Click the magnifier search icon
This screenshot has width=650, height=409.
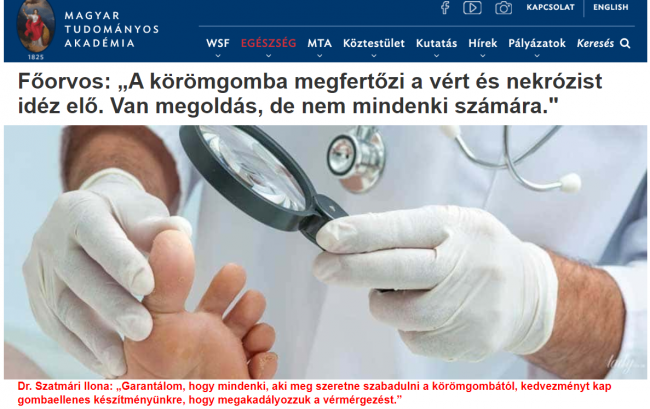(625, 44)
